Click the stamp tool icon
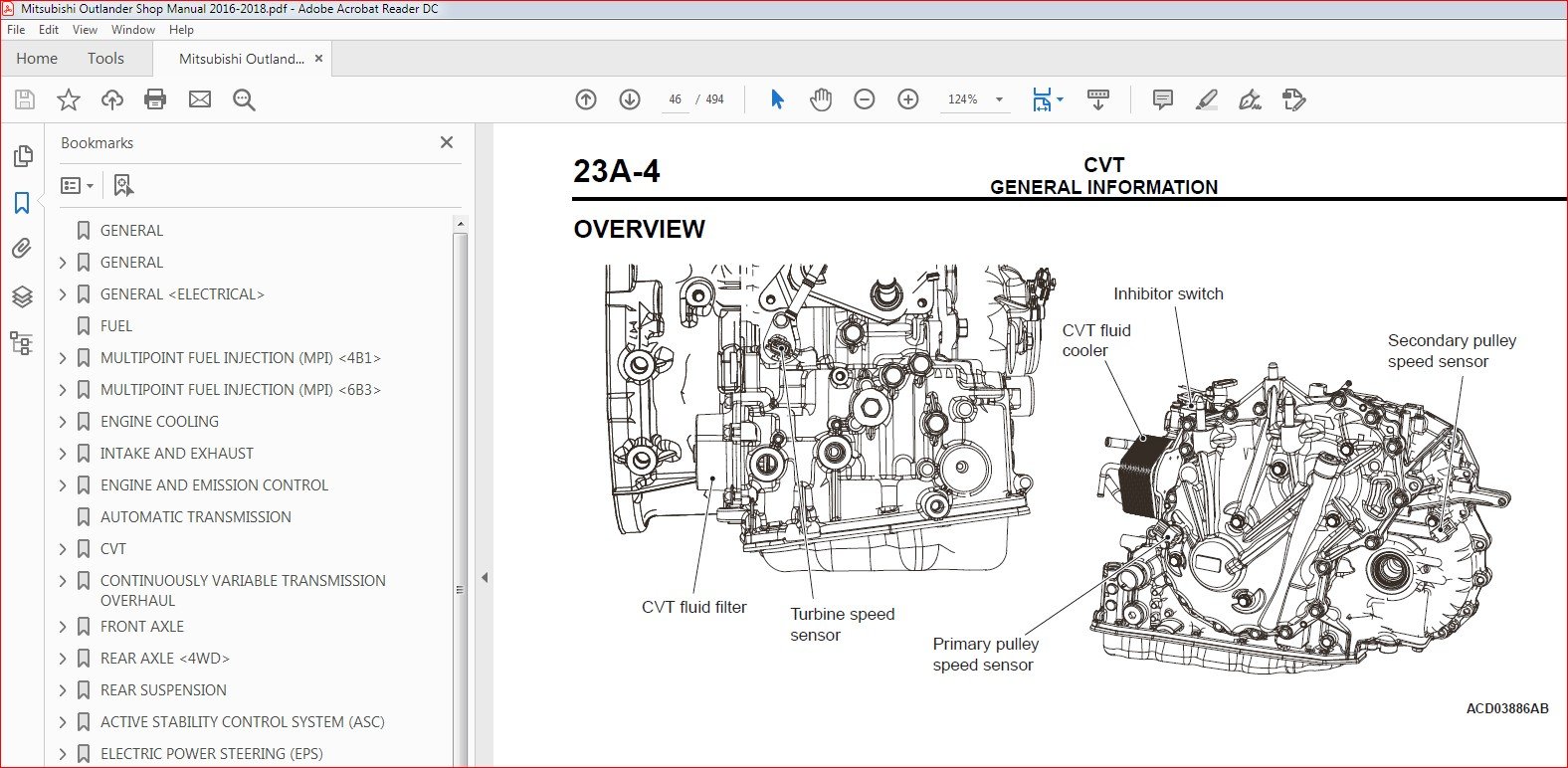 pos(1293,99)
